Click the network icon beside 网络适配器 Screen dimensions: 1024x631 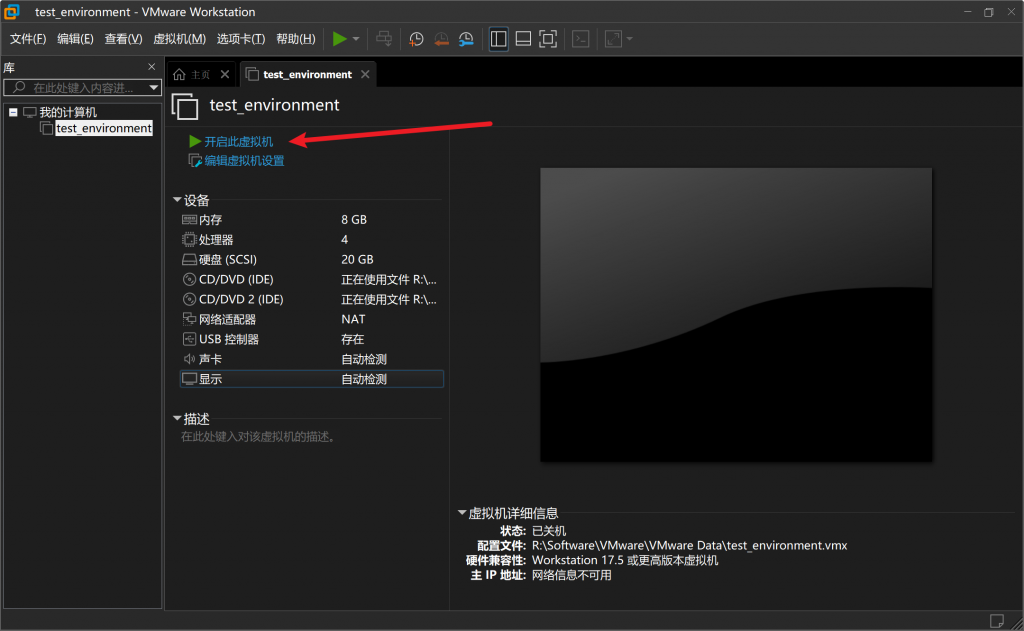click(x=189, y=319)
